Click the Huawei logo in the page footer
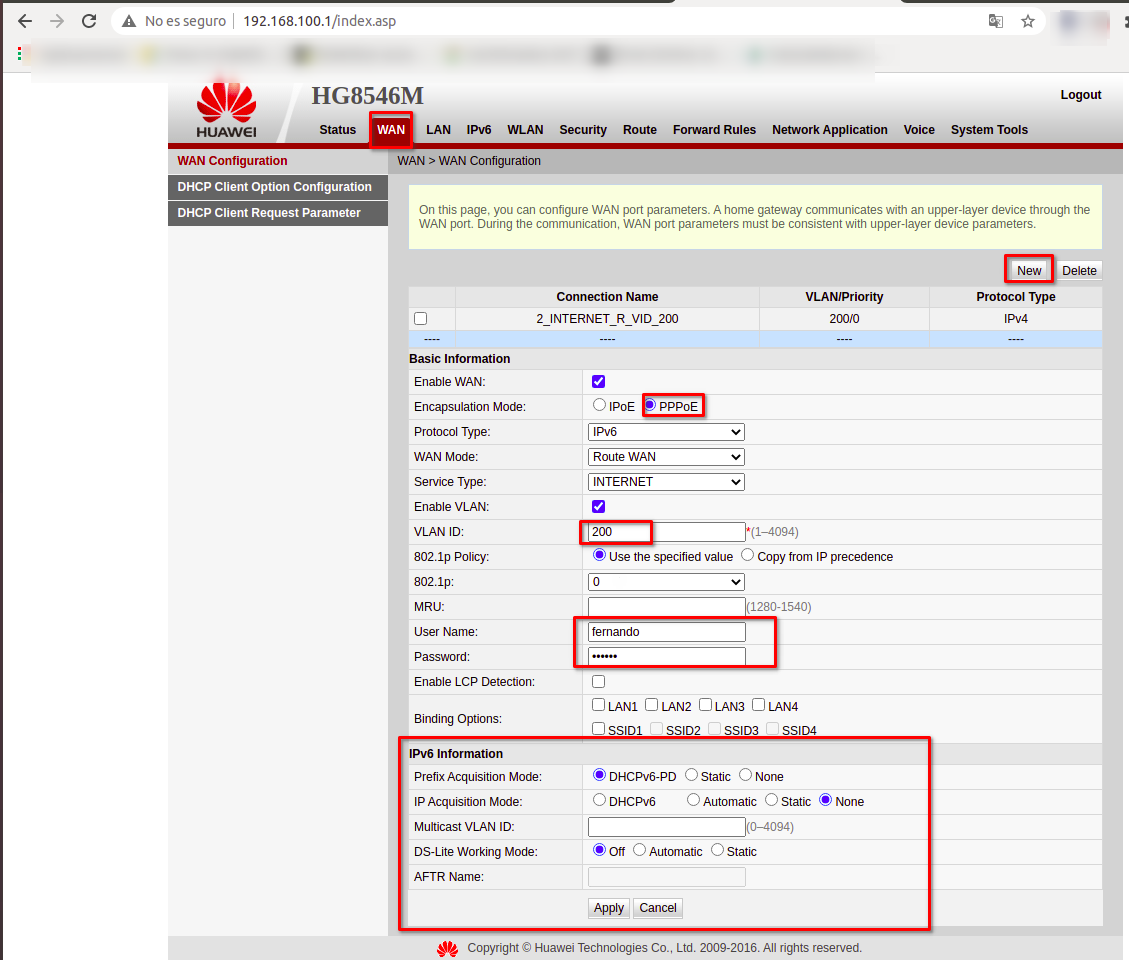The image size is (1129, 960). (447, 948)
